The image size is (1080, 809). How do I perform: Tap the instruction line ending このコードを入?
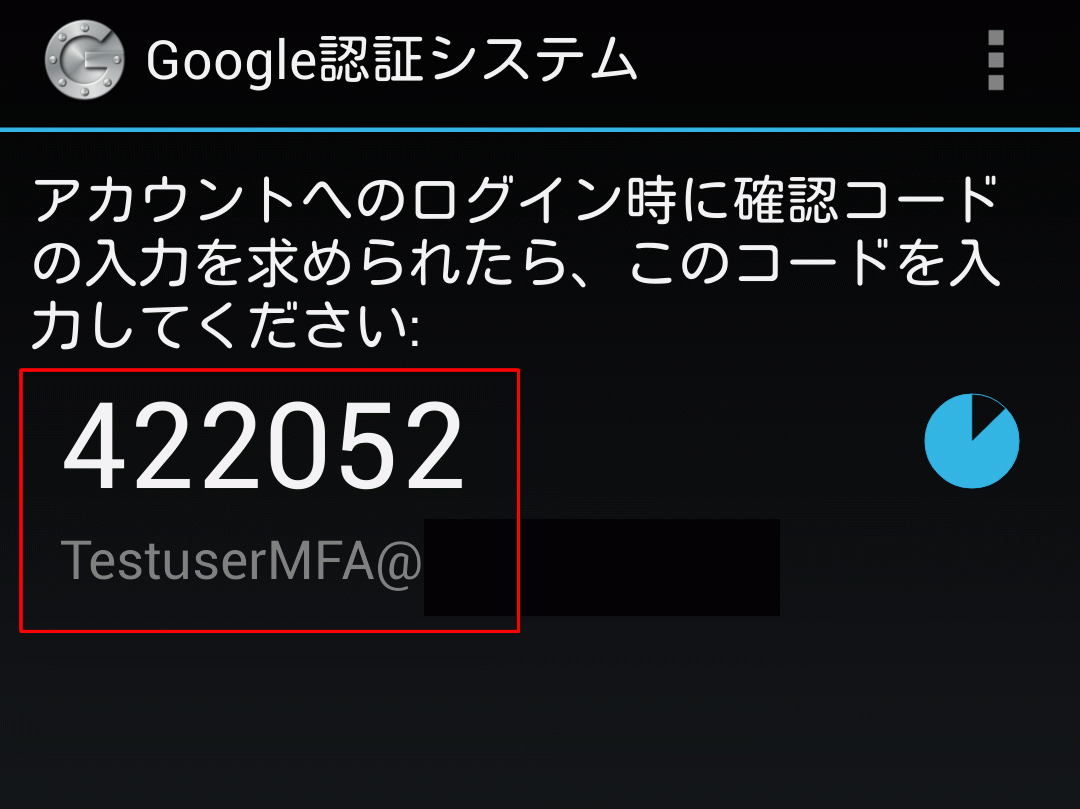[x=516, y=264]
